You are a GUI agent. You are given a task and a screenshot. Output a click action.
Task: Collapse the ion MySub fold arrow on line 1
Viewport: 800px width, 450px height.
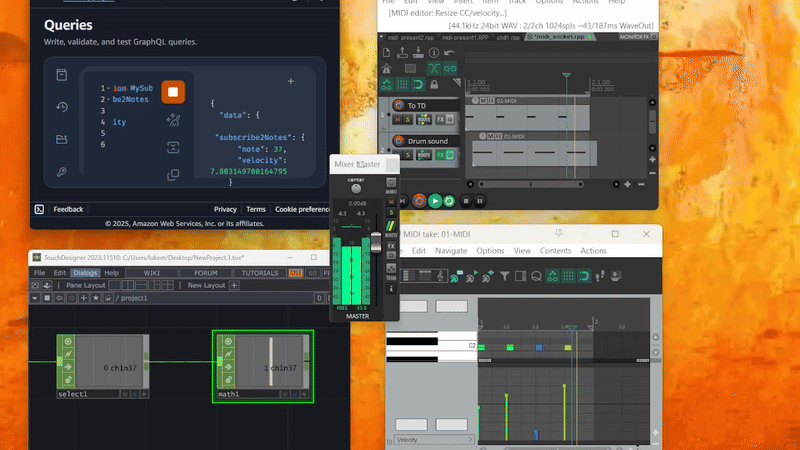[108, 88]
